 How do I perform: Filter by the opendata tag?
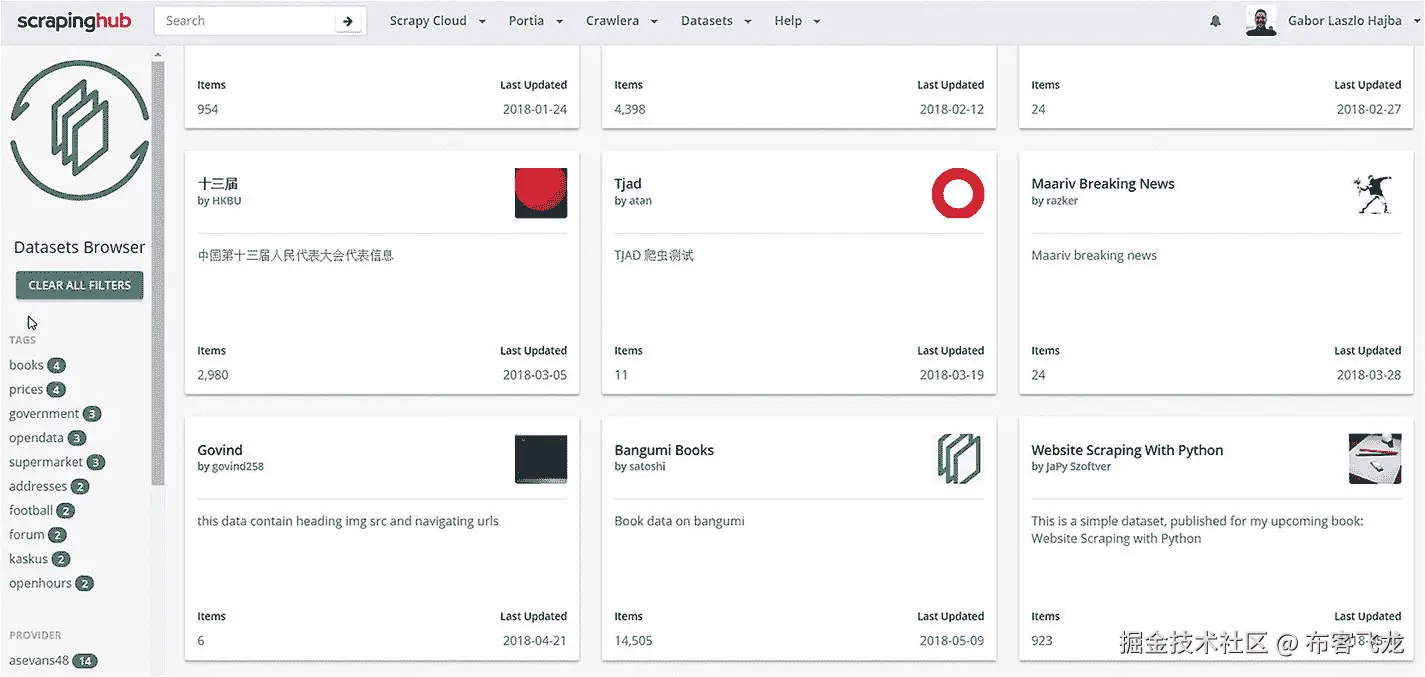tap(47, 438)
